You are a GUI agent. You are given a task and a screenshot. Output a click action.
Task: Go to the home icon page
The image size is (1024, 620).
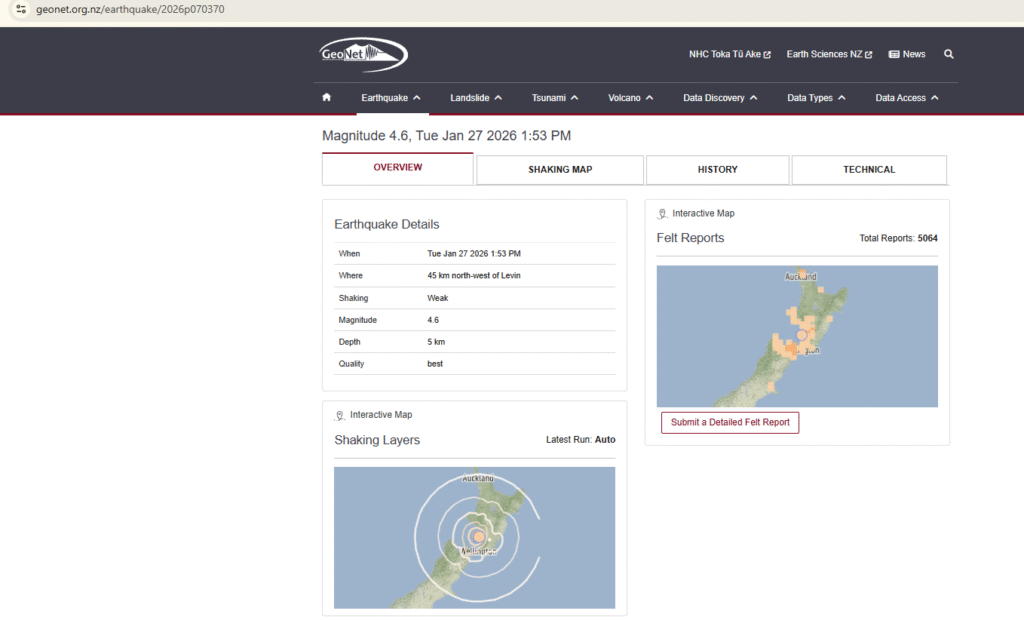tap(326, 98)
